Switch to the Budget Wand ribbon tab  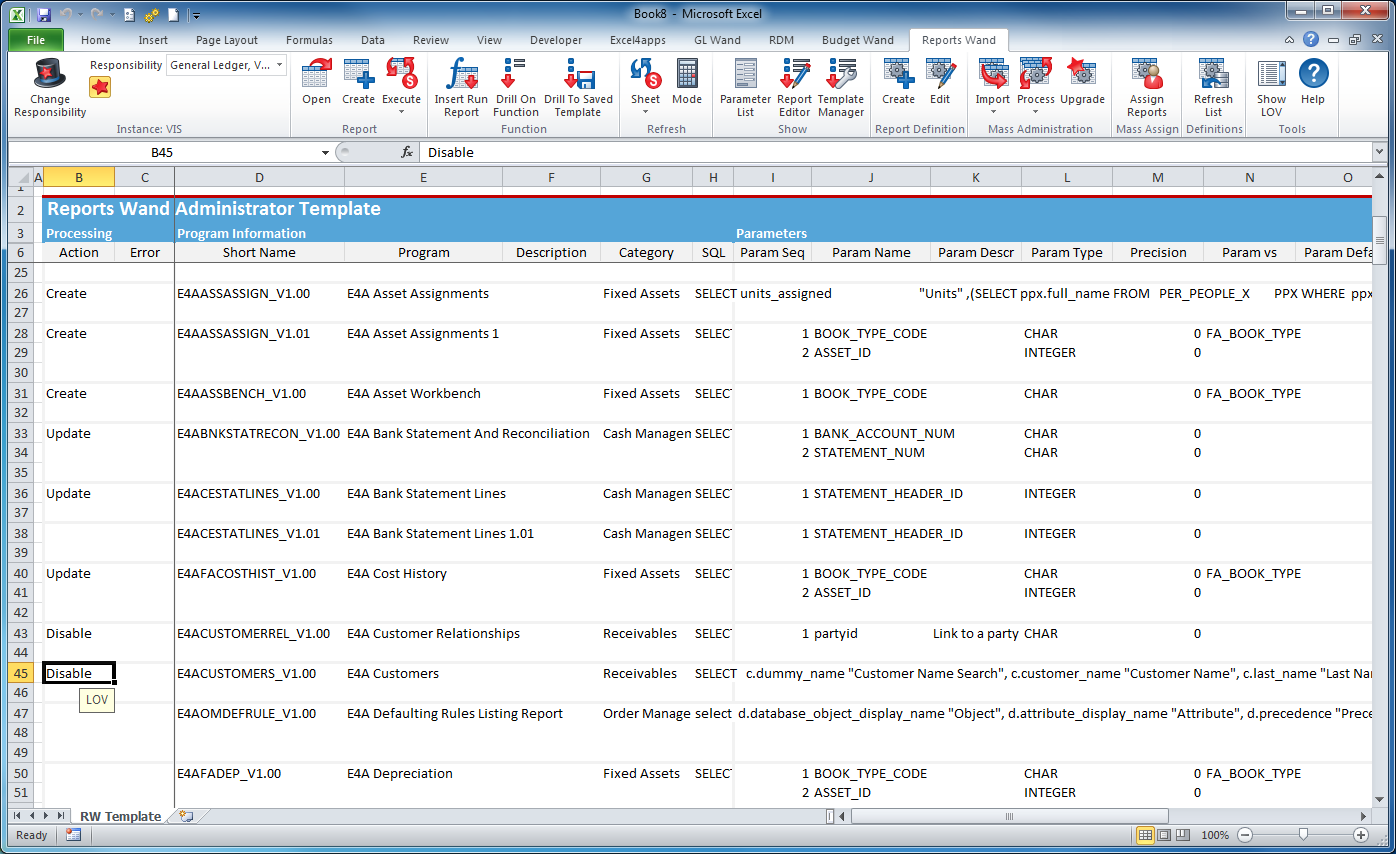pyautogui.click(x=857, y=40)
